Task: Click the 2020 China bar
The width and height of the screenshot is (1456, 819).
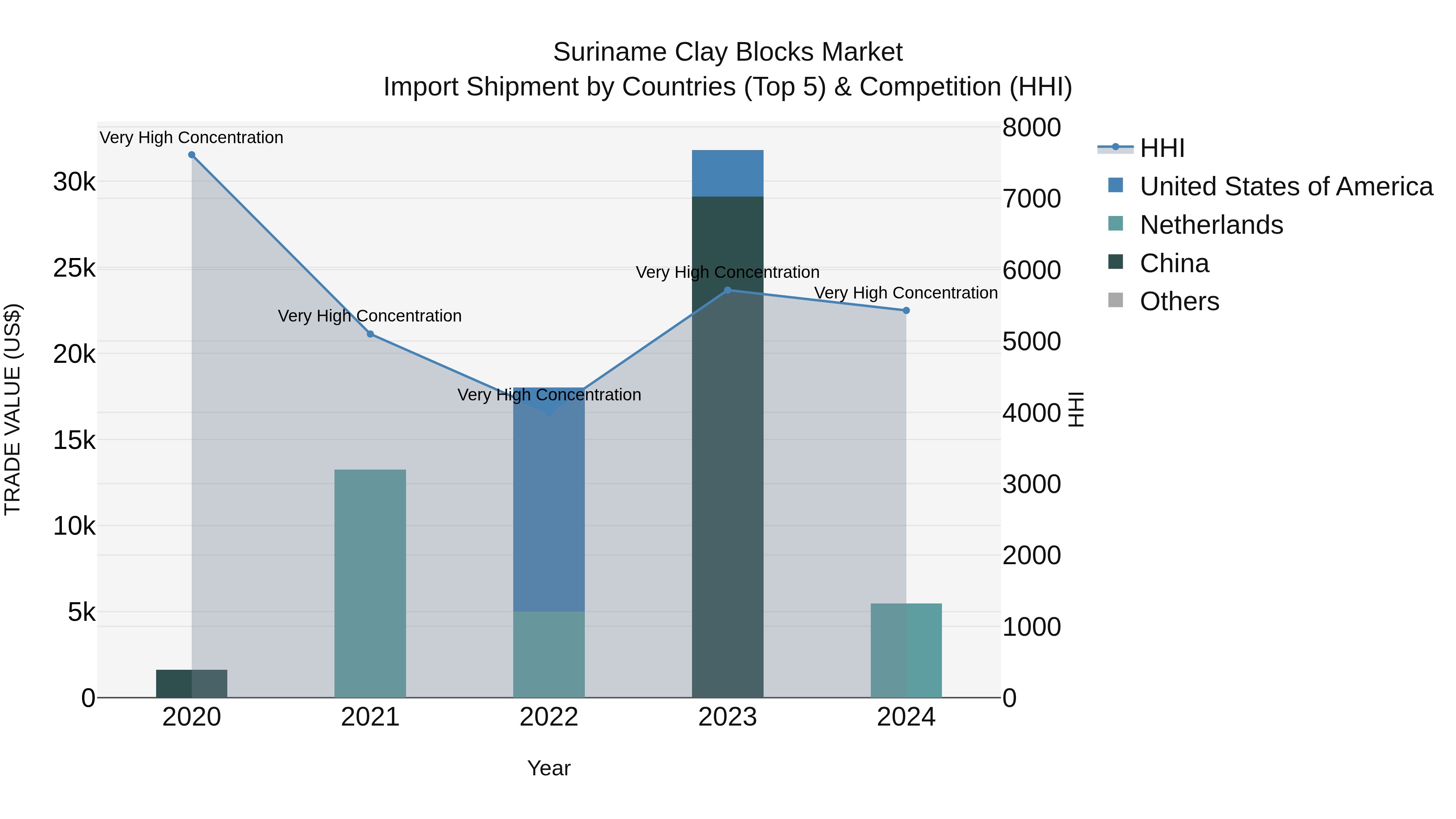Action: [192, 684]
